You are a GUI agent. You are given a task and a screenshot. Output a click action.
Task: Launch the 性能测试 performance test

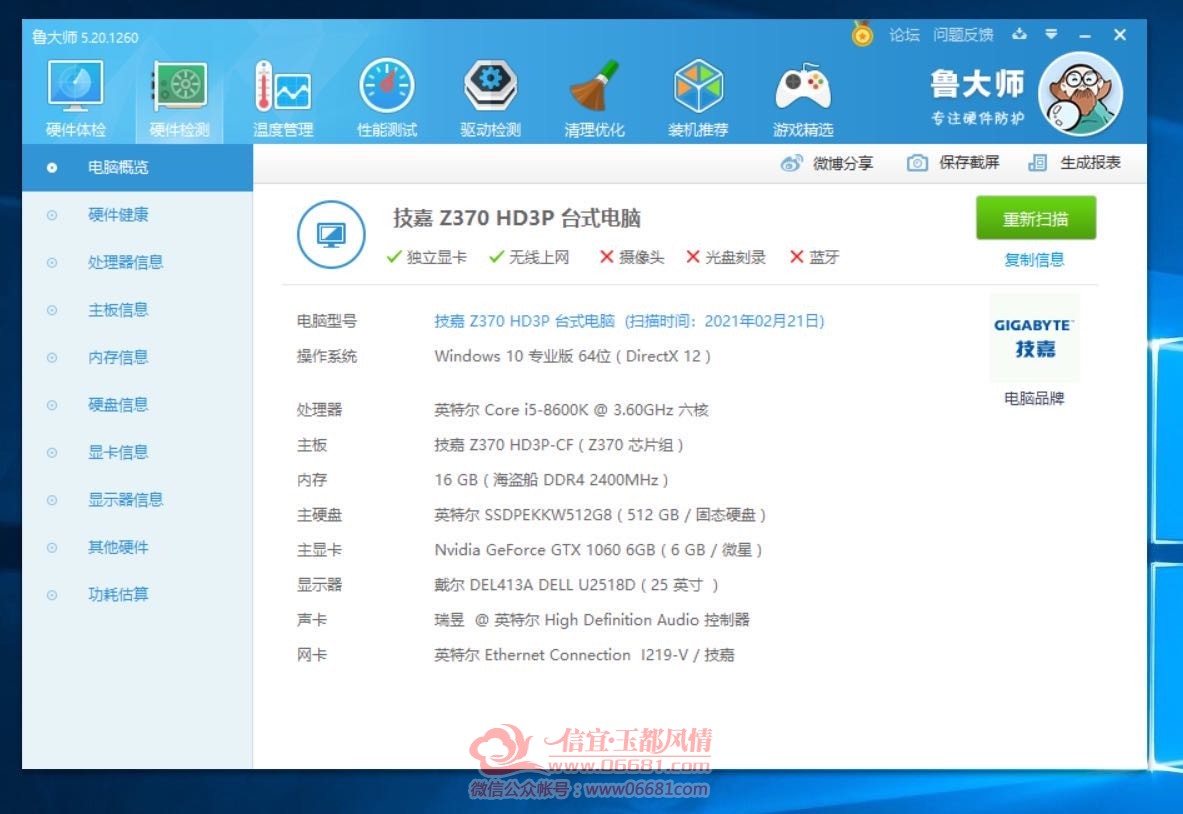point(387,98)
